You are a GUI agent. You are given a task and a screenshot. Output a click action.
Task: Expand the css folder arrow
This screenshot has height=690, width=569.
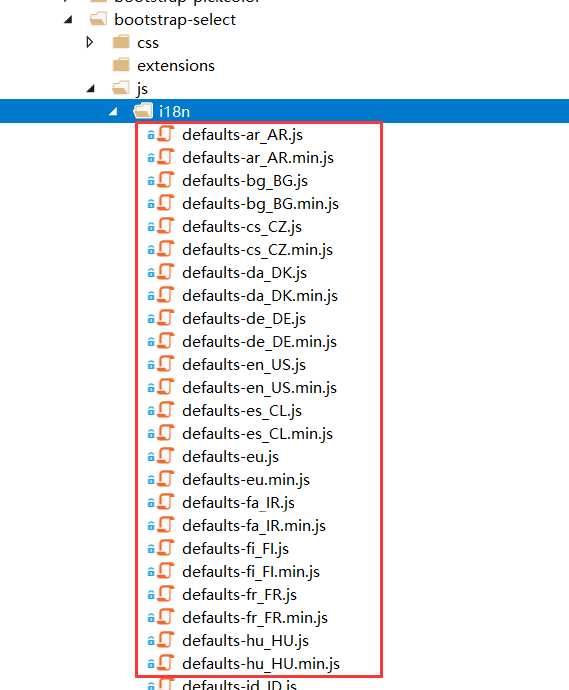click(90, 42)
